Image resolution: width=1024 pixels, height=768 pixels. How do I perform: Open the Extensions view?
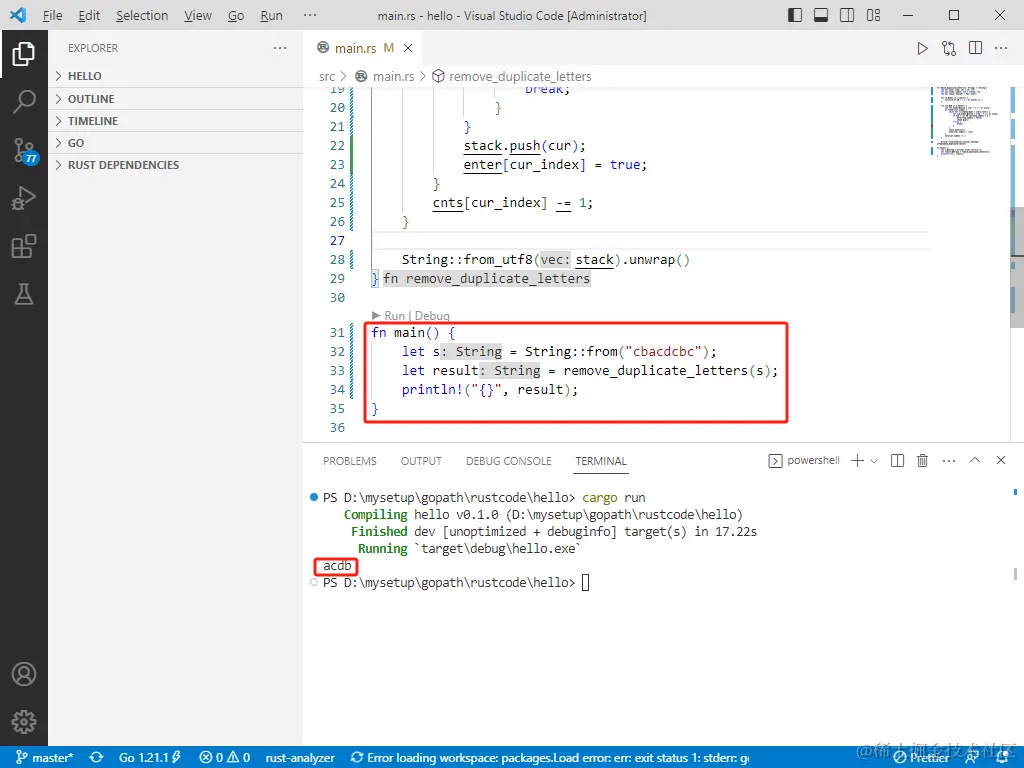click(x=24, y=246)
